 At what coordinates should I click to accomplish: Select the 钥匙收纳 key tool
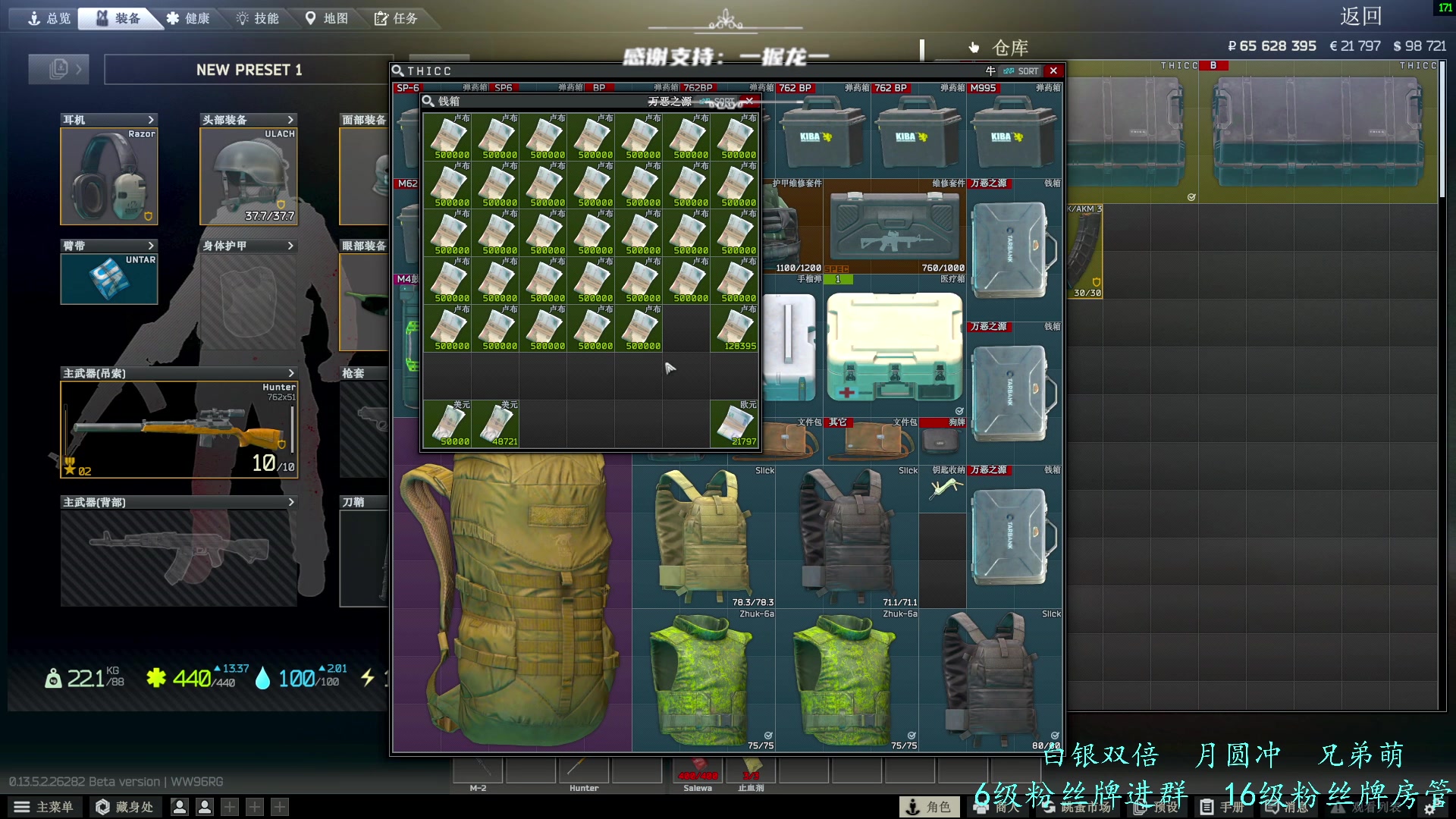pyautogui.click(x=943, y=488)
